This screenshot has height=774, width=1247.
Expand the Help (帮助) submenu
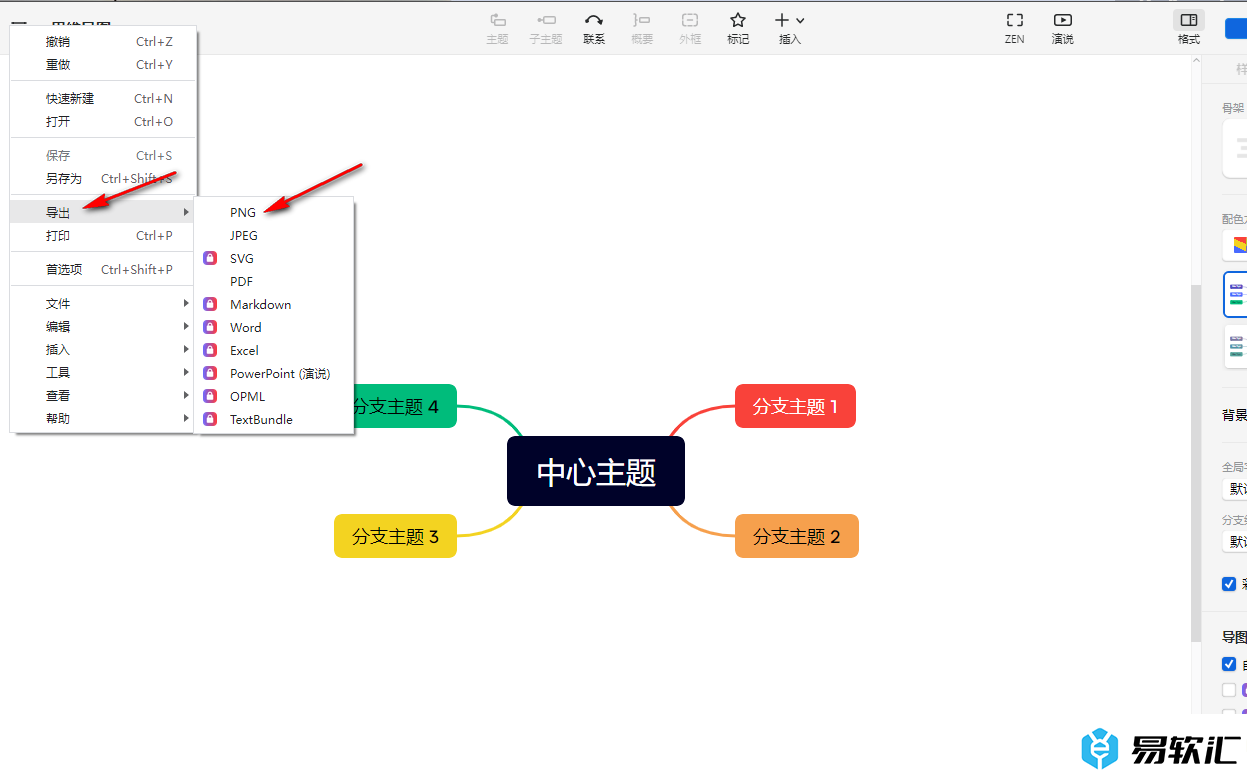click(x=103, y=418)
